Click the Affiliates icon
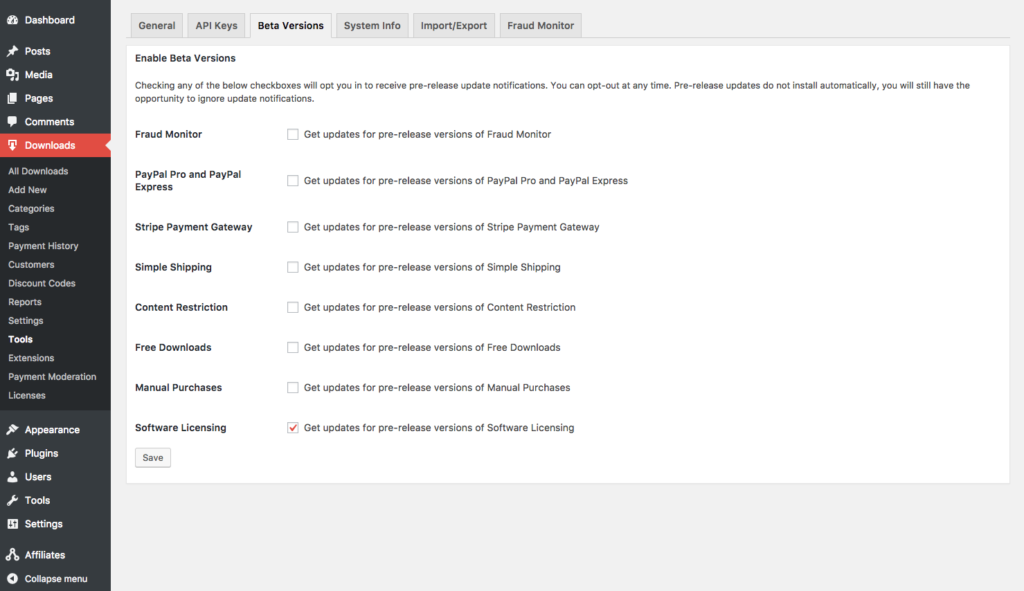The image size is (1024, 591). (x=15, y=554)
